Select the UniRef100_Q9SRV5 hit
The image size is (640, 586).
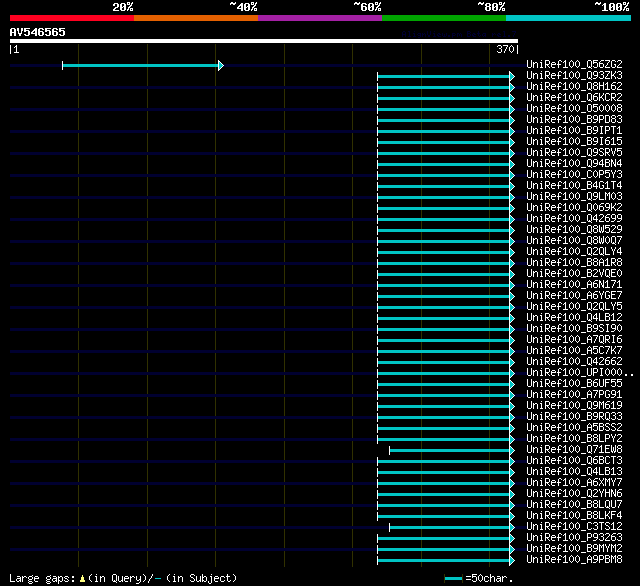(x=574, y=153)
